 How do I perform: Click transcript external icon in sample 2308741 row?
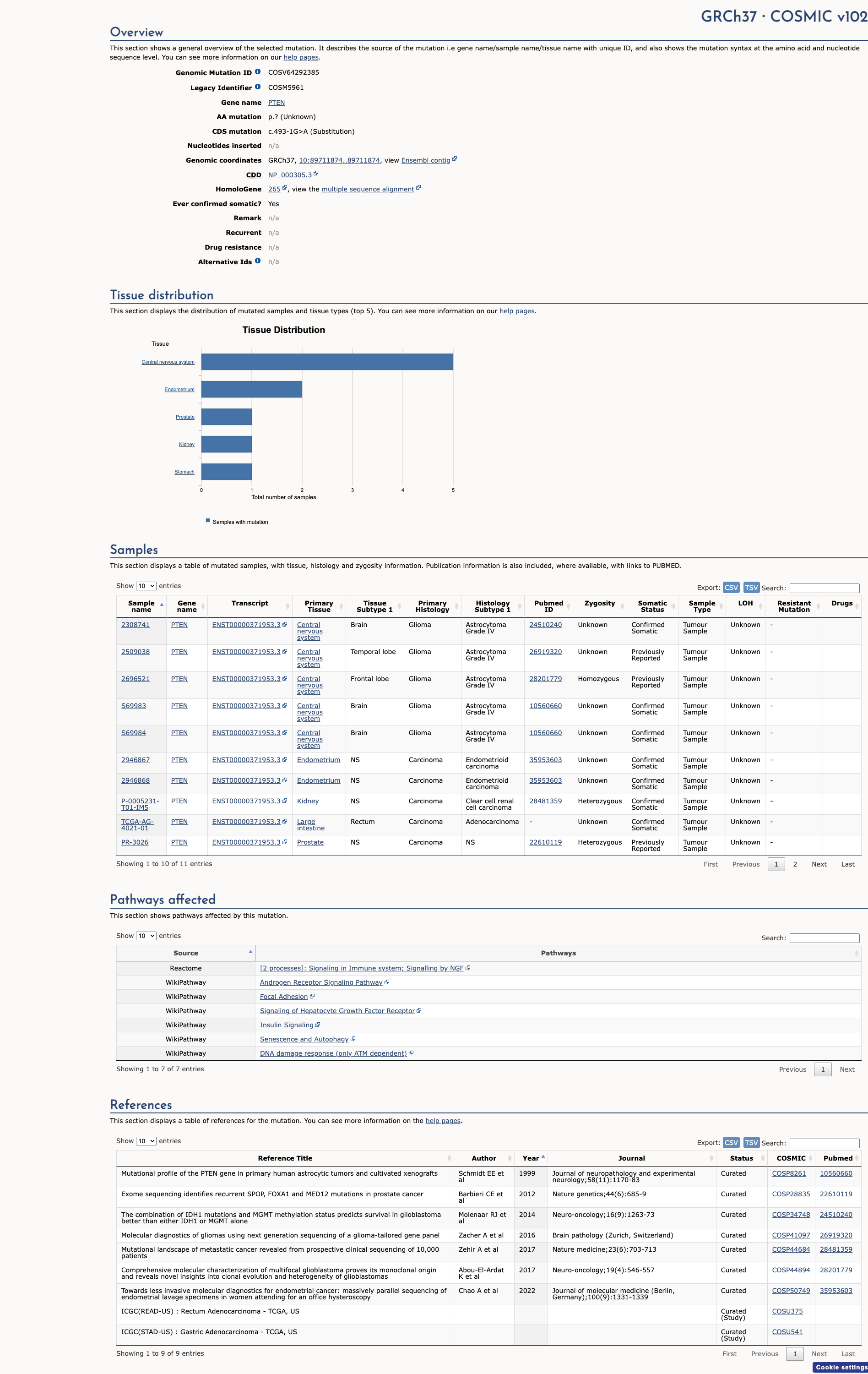click(285, 624)
